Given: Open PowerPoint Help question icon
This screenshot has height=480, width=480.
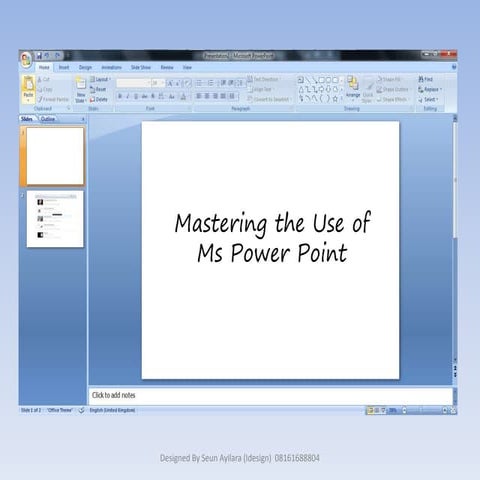Looking at the screenshot, I should (454, 67).
